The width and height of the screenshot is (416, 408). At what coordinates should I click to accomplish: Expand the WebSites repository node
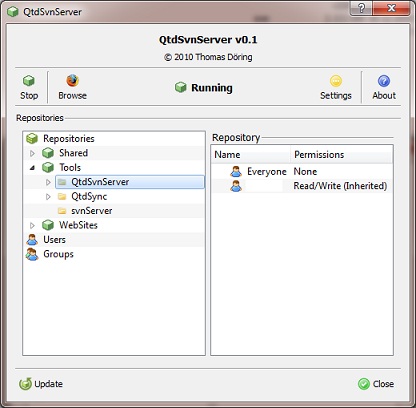point(32,225)
